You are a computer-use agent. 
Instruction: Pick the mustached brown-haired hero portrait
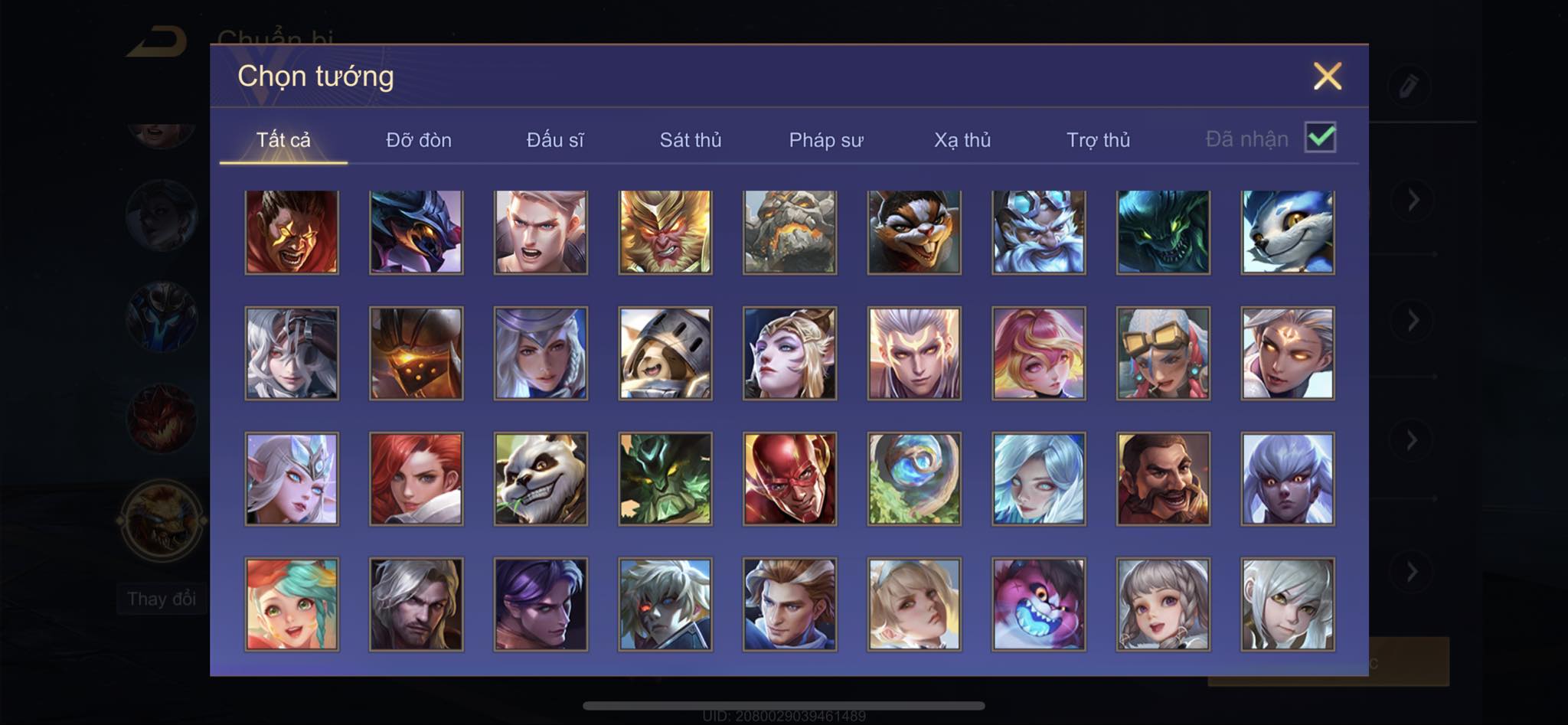pyautogui.click(x=1163, y=478)
